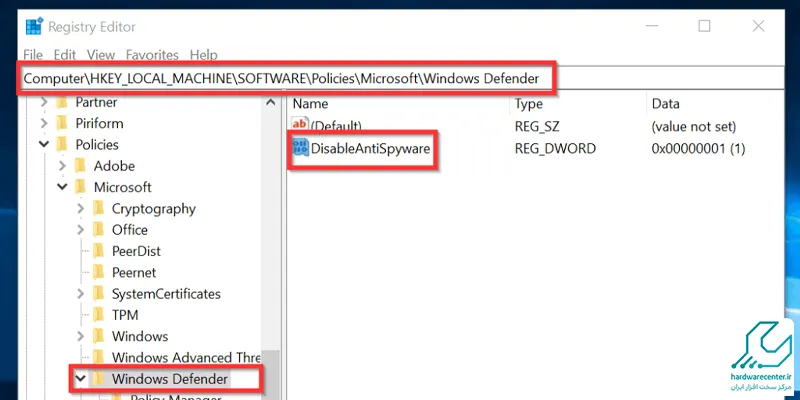Open the Edit menu
The image size is (800, 400).
click(65, 55)
